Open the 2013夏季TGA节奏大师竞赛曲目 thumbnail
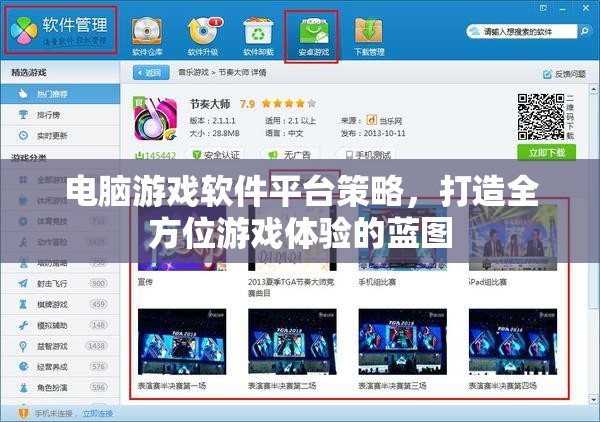Viewport: 600px width, 422px height. [x=292, y=238]
